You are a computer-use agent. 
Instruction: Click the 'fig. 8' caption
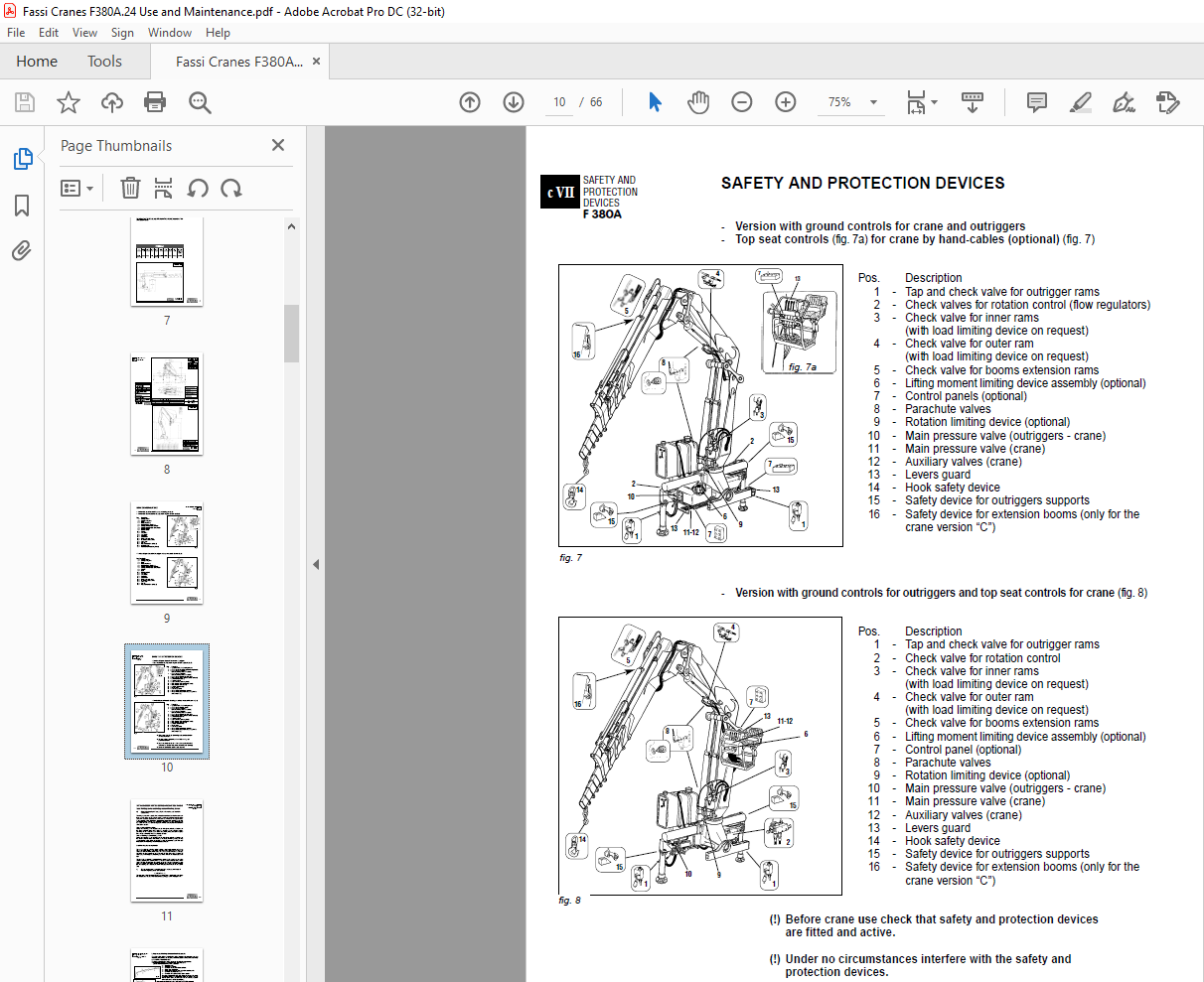[569, 901]
